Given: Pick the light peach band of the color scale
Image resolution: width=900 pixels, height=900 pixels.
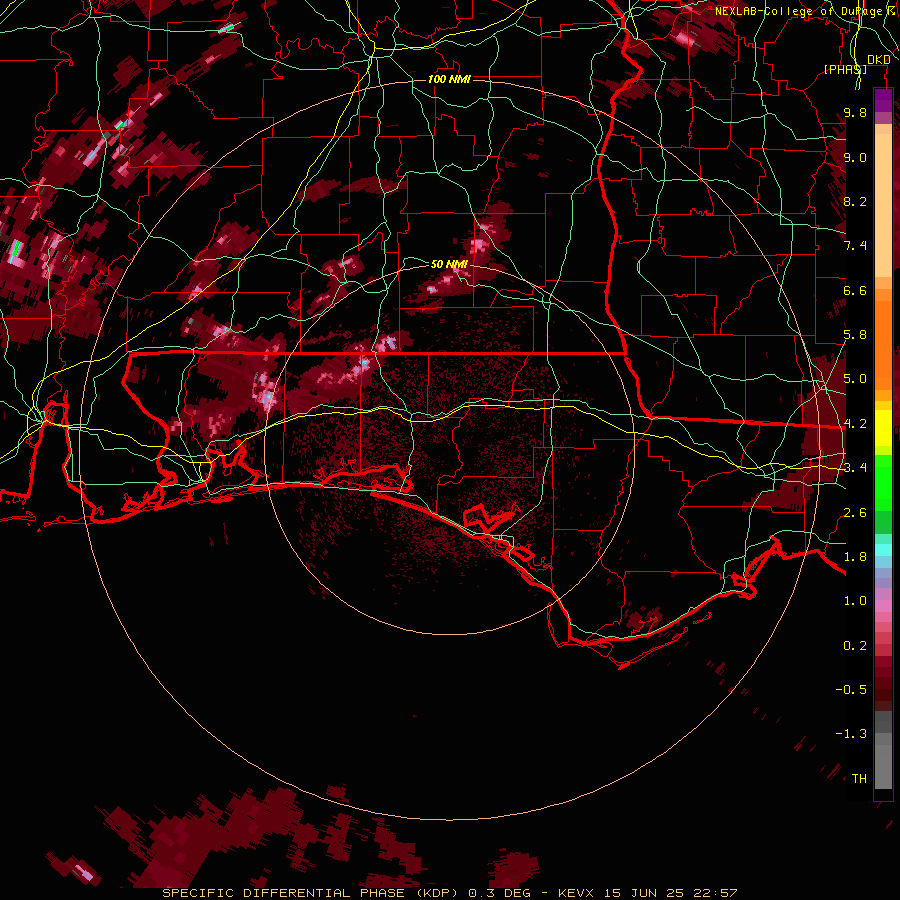Looking at the screenshot, I should tap(883, 205).
